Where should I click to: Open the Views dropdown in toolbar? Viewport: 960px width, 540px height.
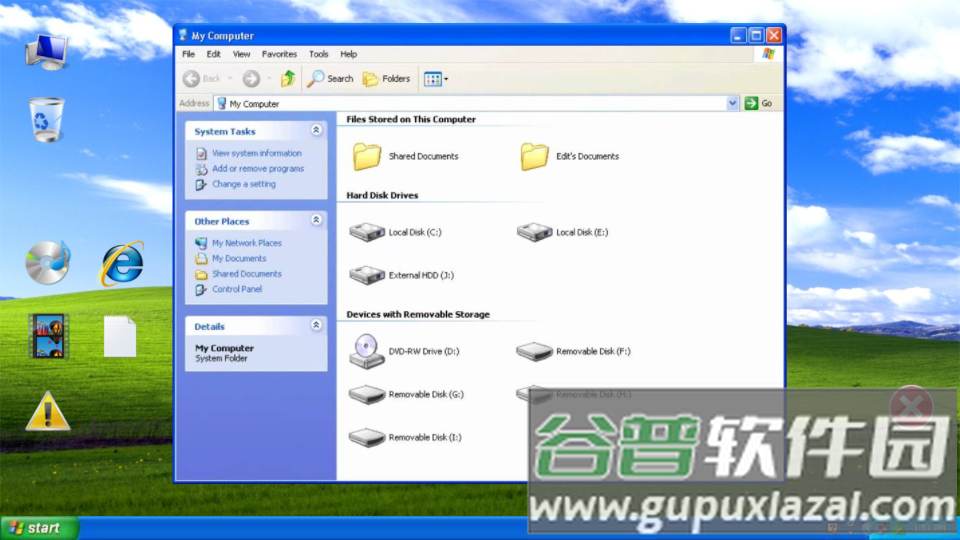(435, 78)
